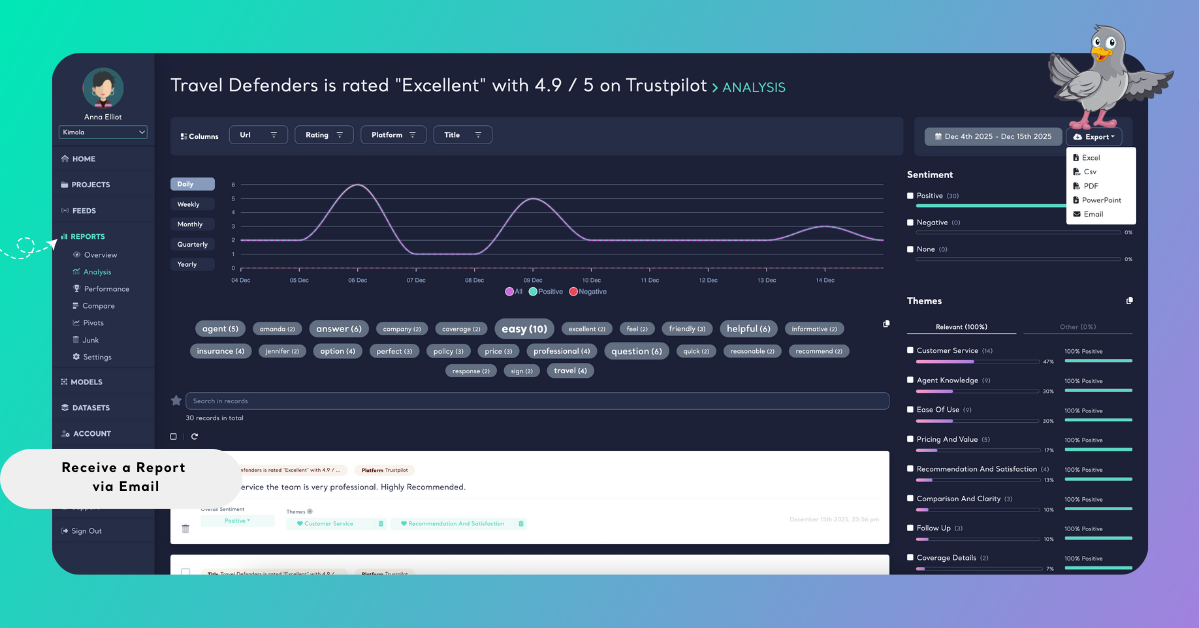Viewport: 1200px width, 628px height.
Task: Toggle the All series legend dot
Action: point(509,291)
